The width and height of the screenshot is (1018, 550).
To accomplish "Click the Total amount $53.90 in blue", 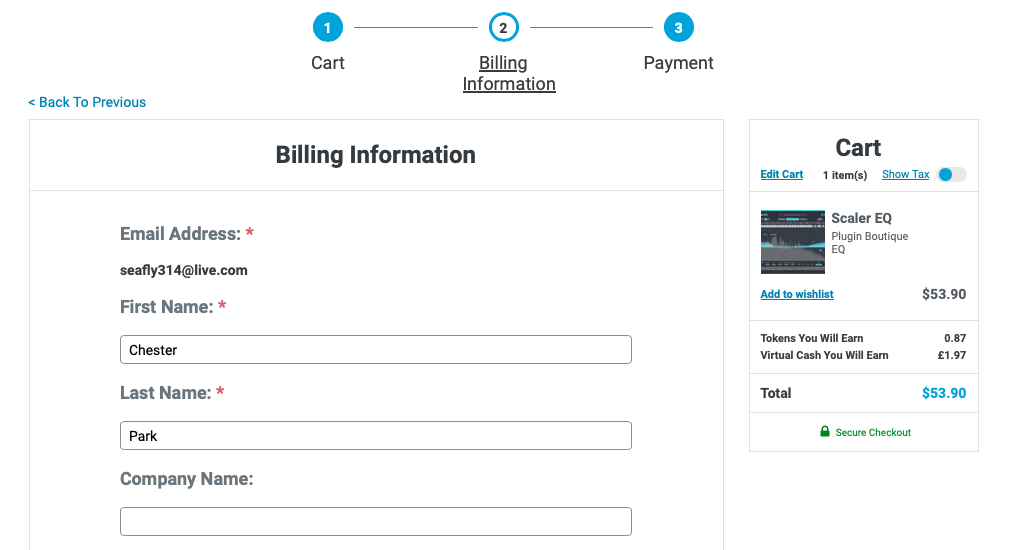I will pos(944,393).
